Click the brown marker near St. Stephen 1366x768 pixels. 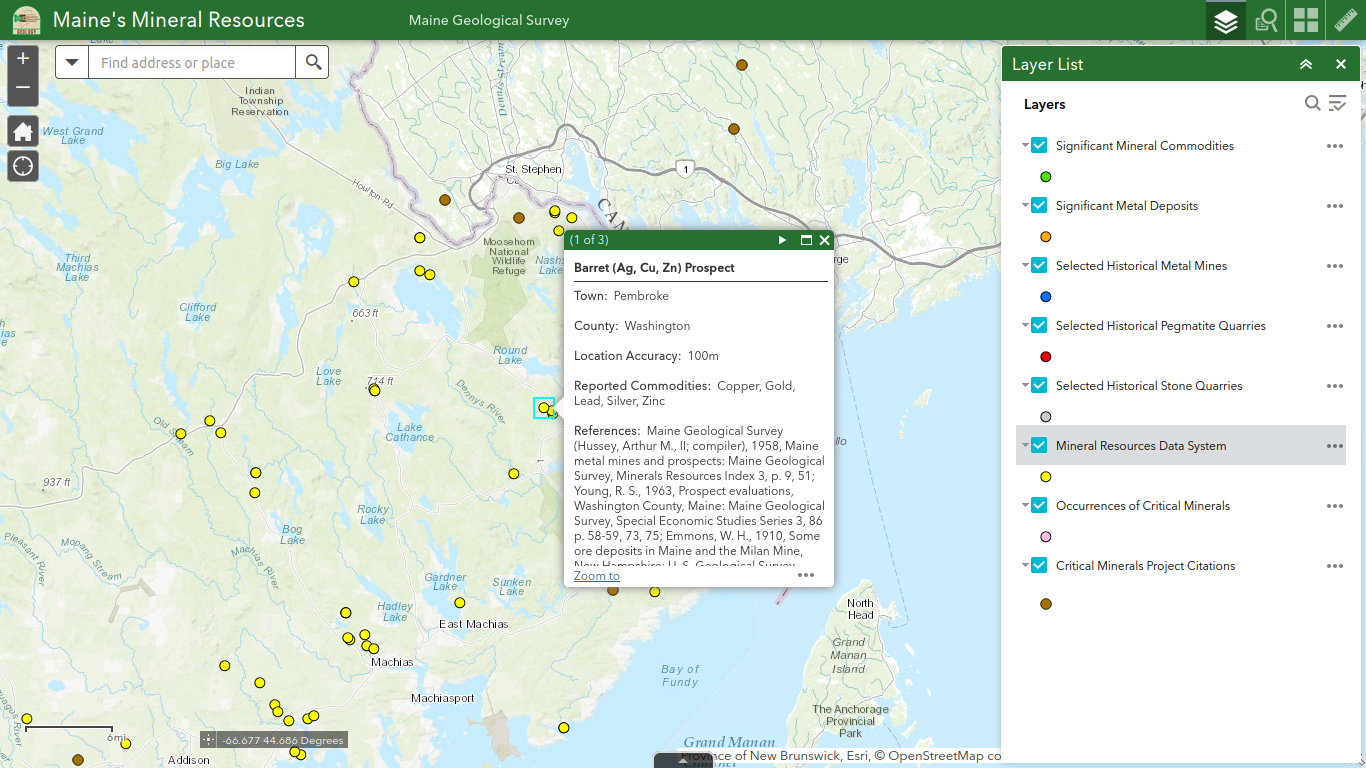519,217
